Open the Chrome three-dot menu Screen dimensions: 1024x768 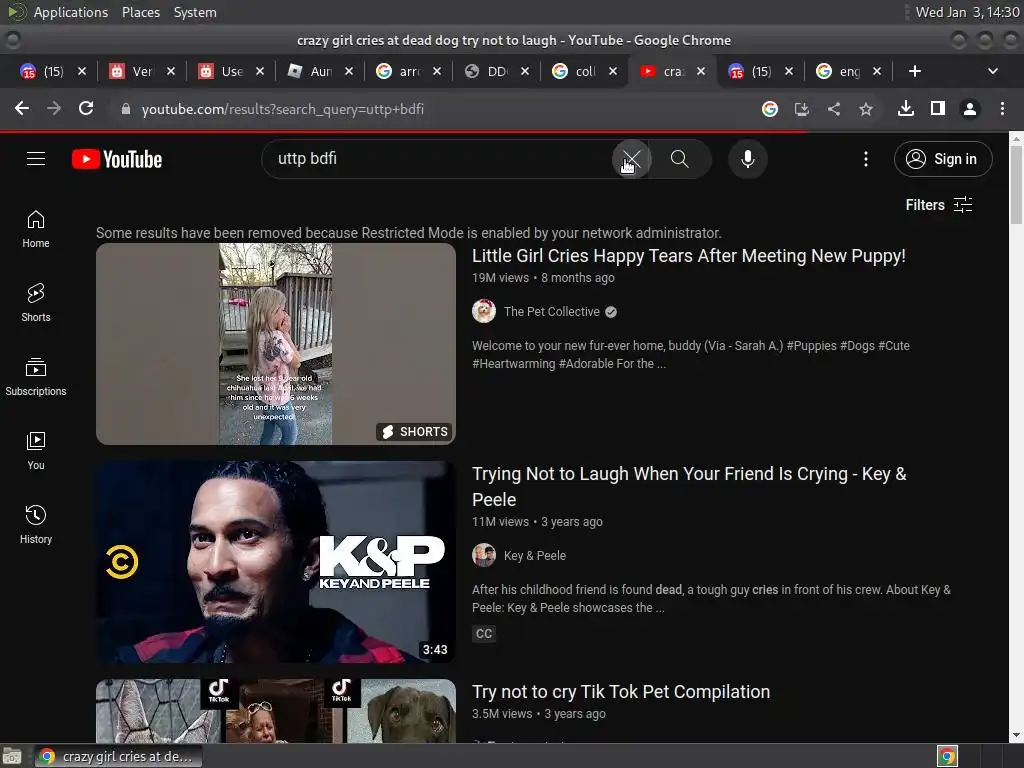tap(1002, 108)
